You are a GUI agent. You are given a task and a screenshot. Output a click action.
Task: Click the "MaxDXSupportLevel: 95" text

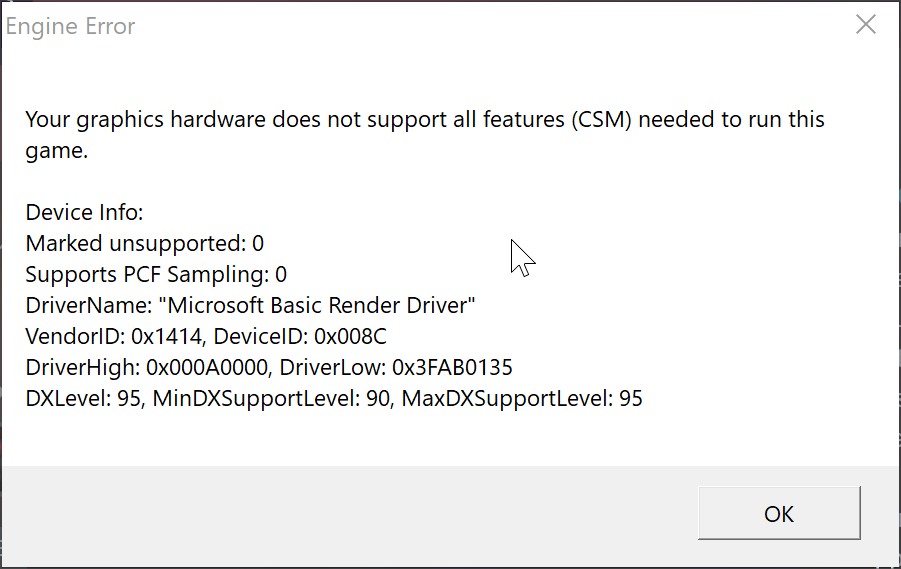pos(522,398)
